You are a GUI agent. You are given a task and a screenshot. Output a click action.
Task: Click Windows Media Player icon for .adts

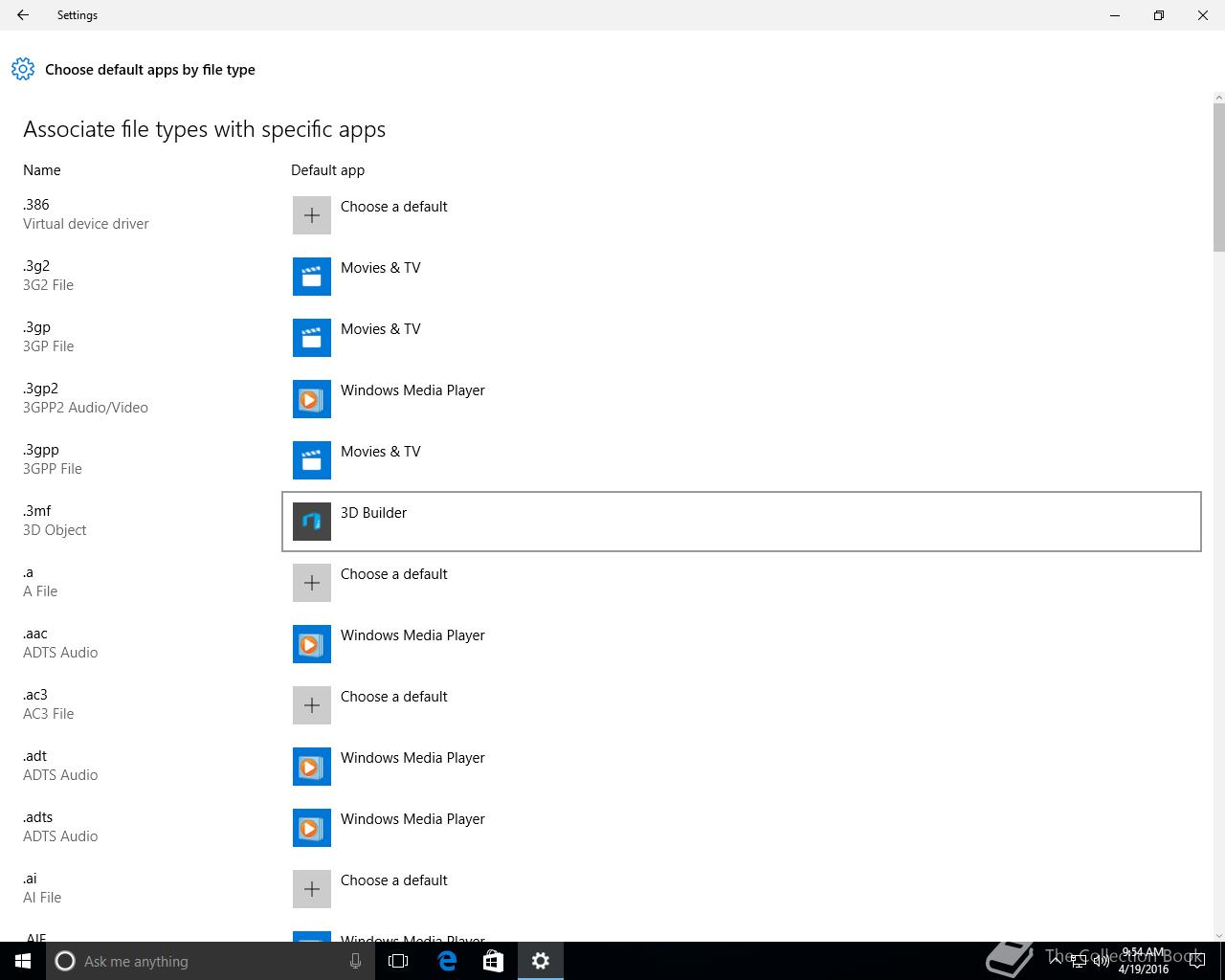click(x=312, y=828)
